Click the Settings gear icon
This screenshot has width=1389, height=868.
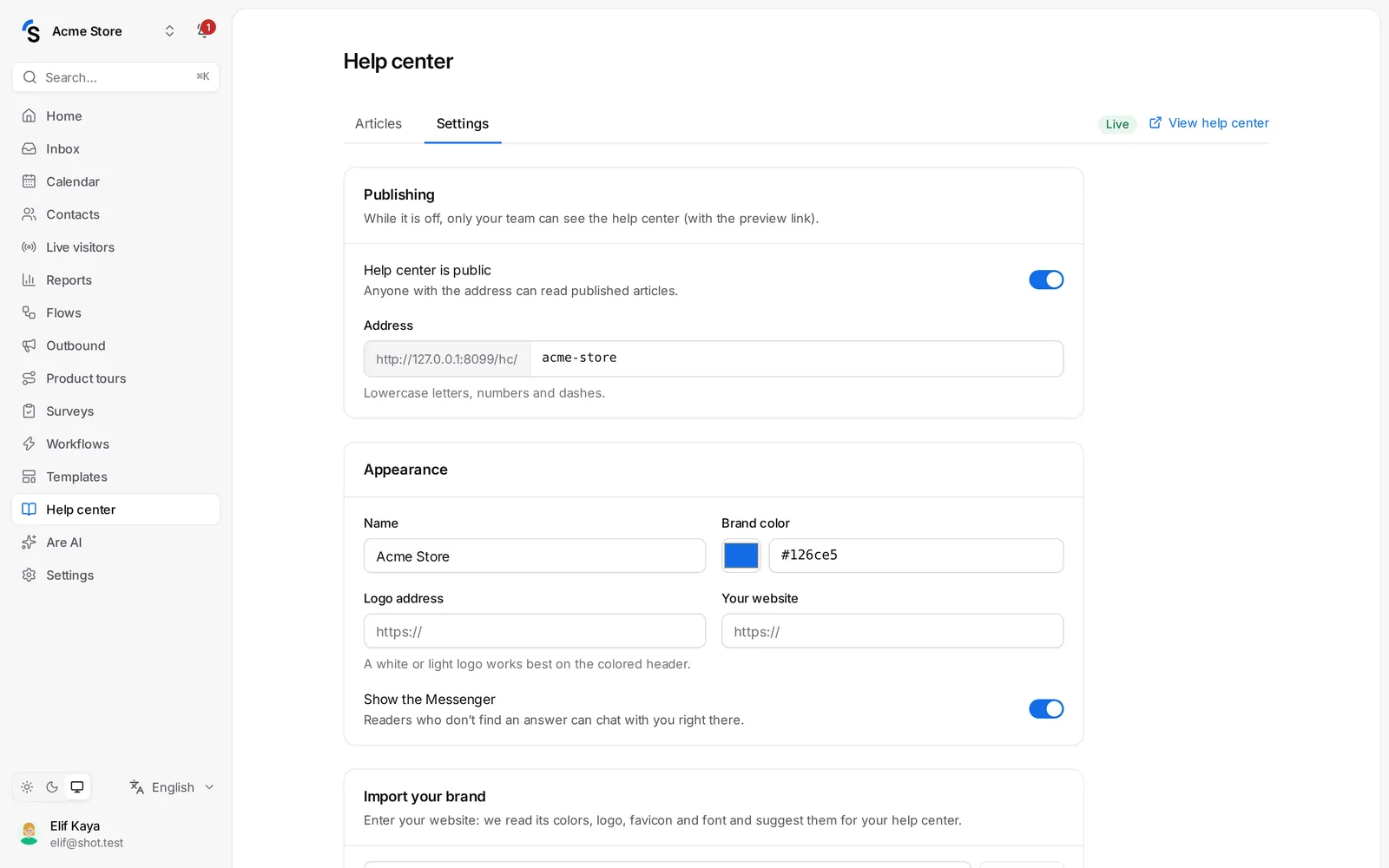[x=29, y=575]
